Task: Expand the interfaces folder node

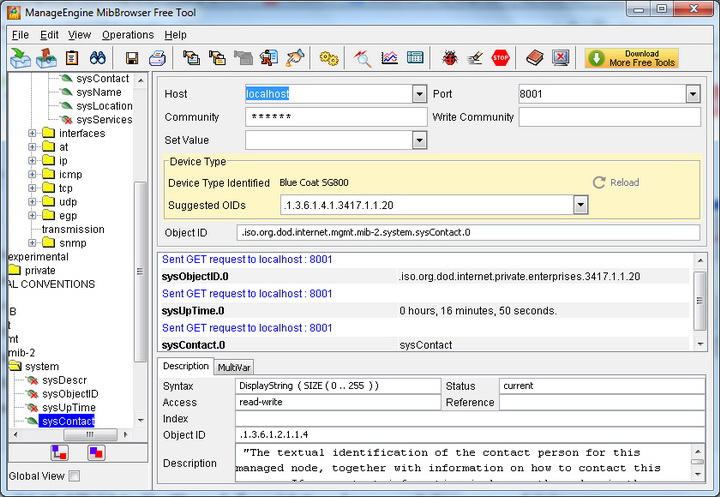Action: coord(32,133)
